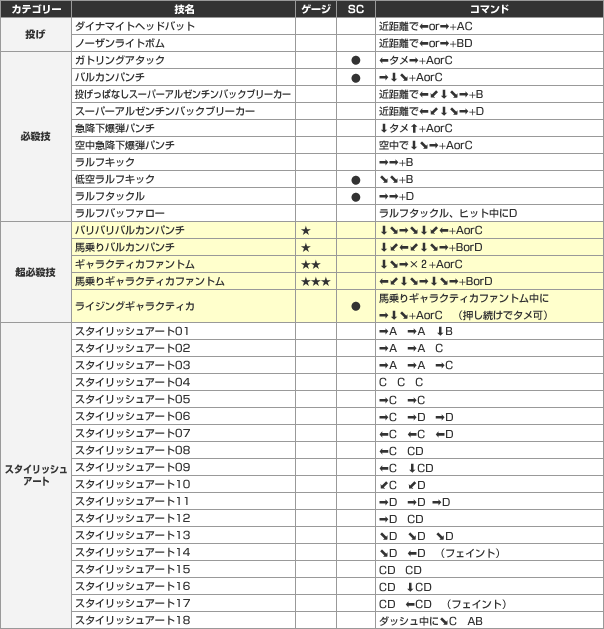Click 急降下爆弾パンチ move name
604x629 pixels.
[x=115, y=128]
